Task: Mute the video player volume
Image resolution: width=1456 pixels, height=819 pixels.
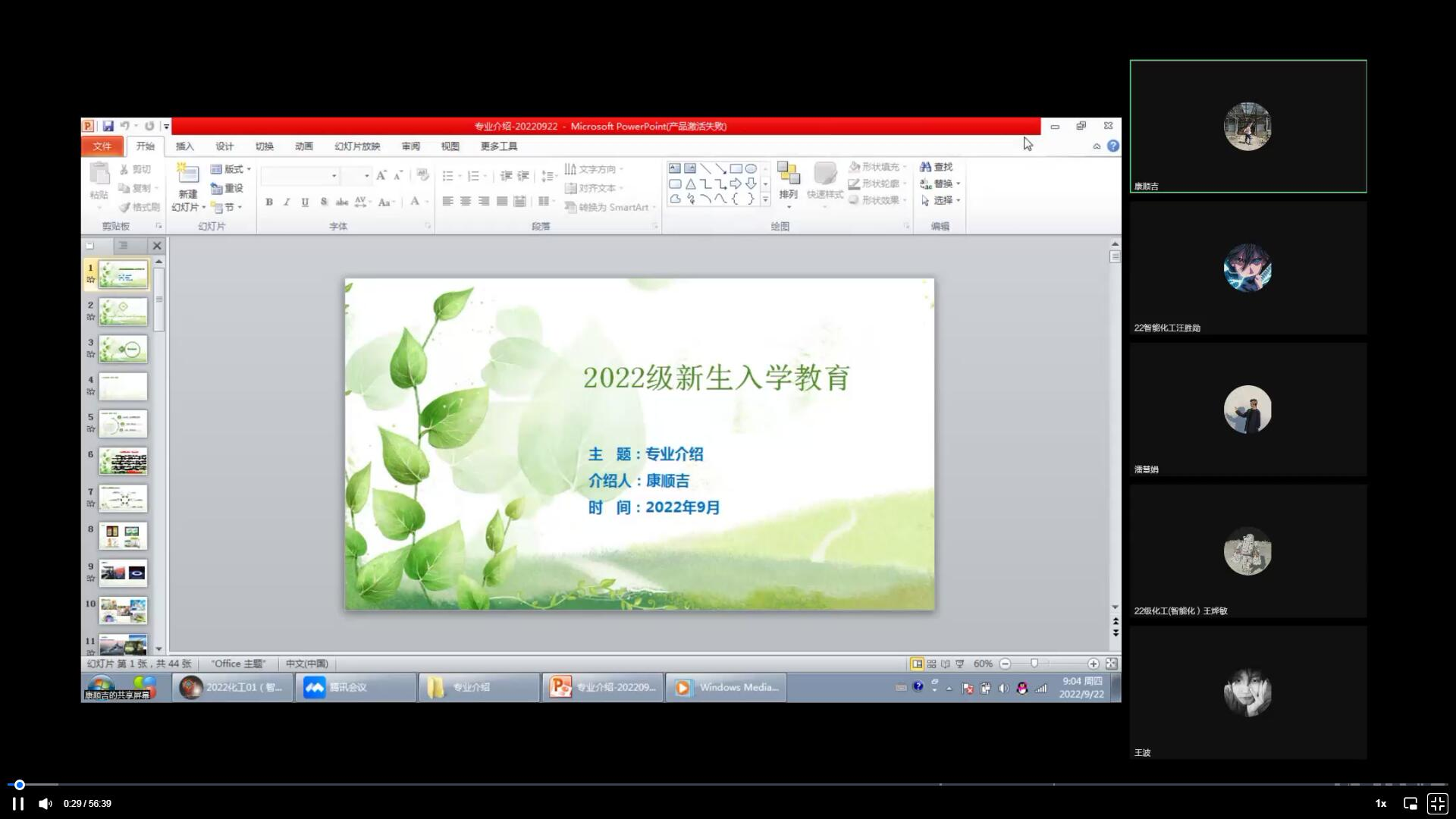Action: point(45,804)
